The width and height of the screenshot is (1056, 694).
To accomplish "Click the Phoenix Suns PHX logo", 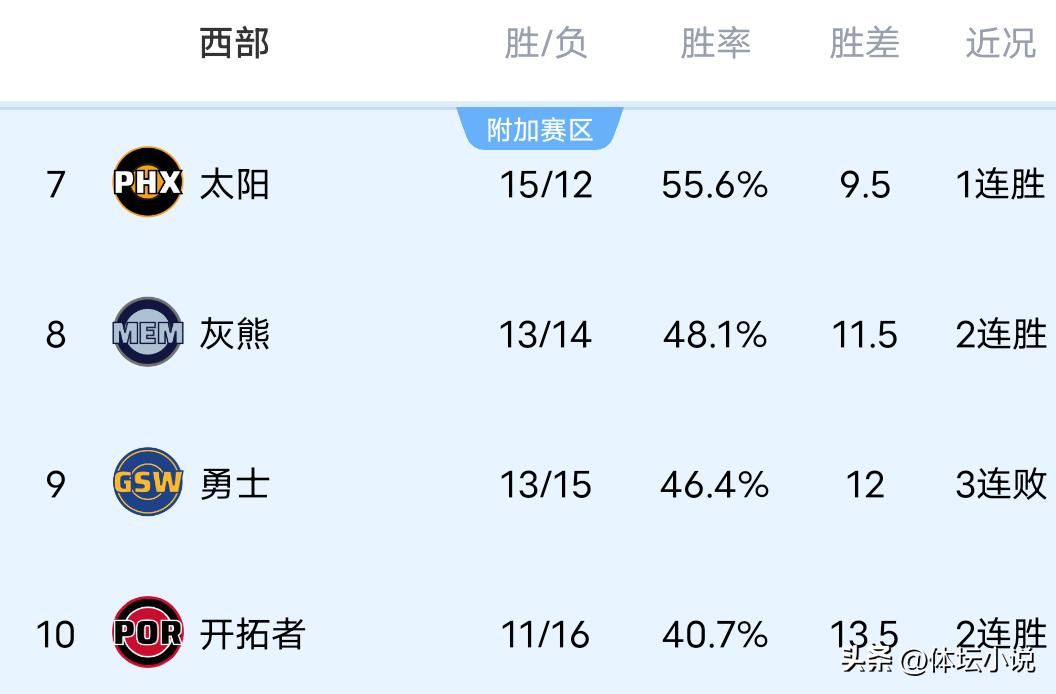I will (x=147, y=182).
